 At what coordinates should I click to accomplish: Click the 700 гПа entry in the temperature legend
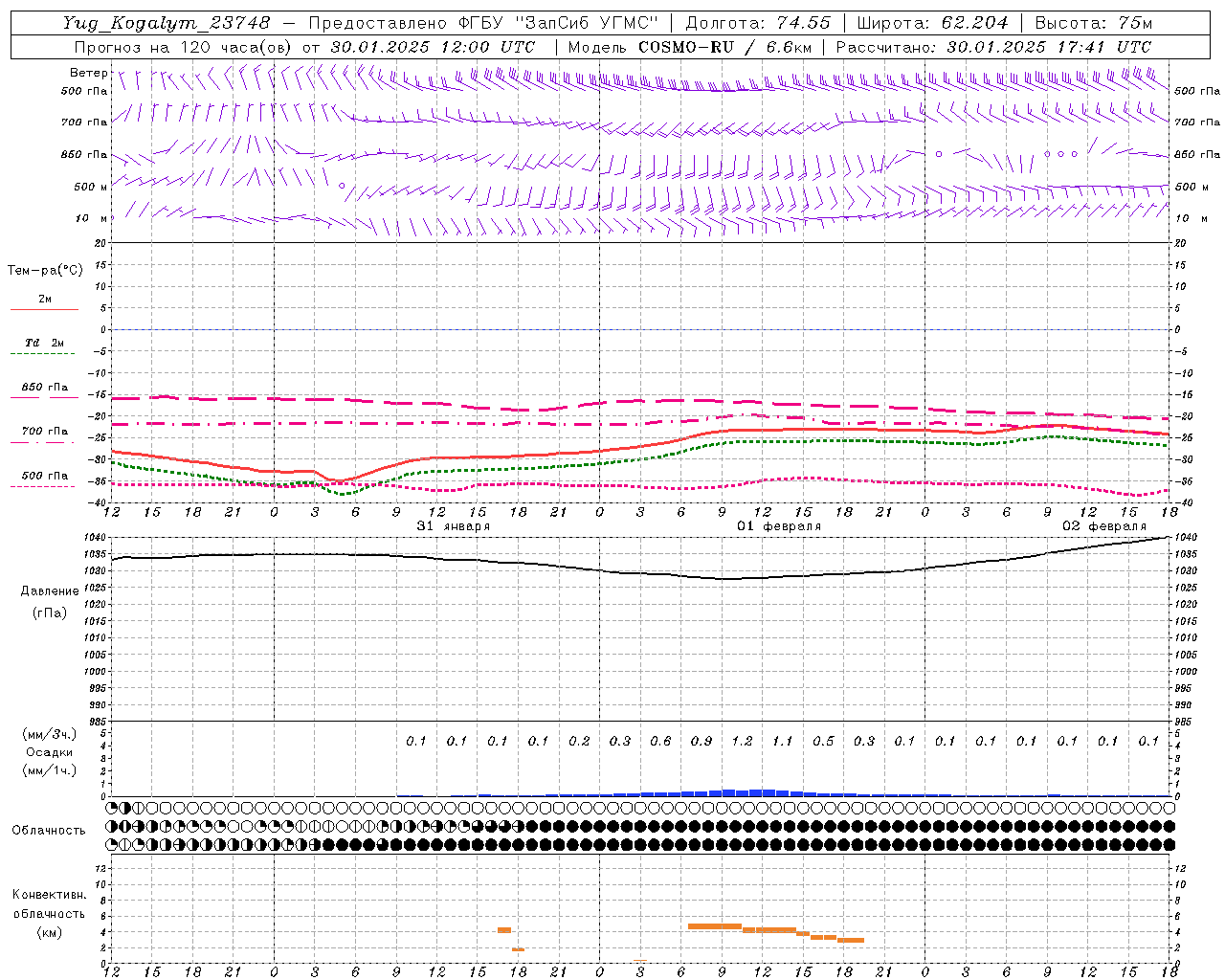tap(45, 432)
